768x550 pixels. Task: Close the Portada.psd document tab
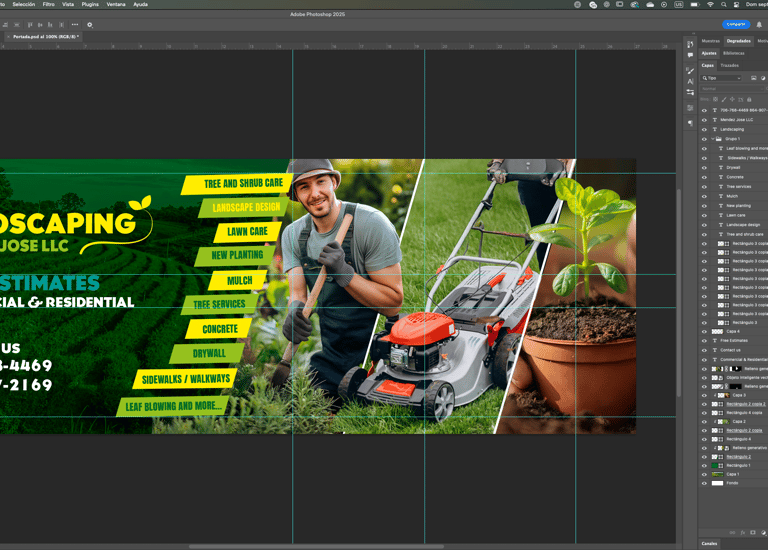click(8, 37)
